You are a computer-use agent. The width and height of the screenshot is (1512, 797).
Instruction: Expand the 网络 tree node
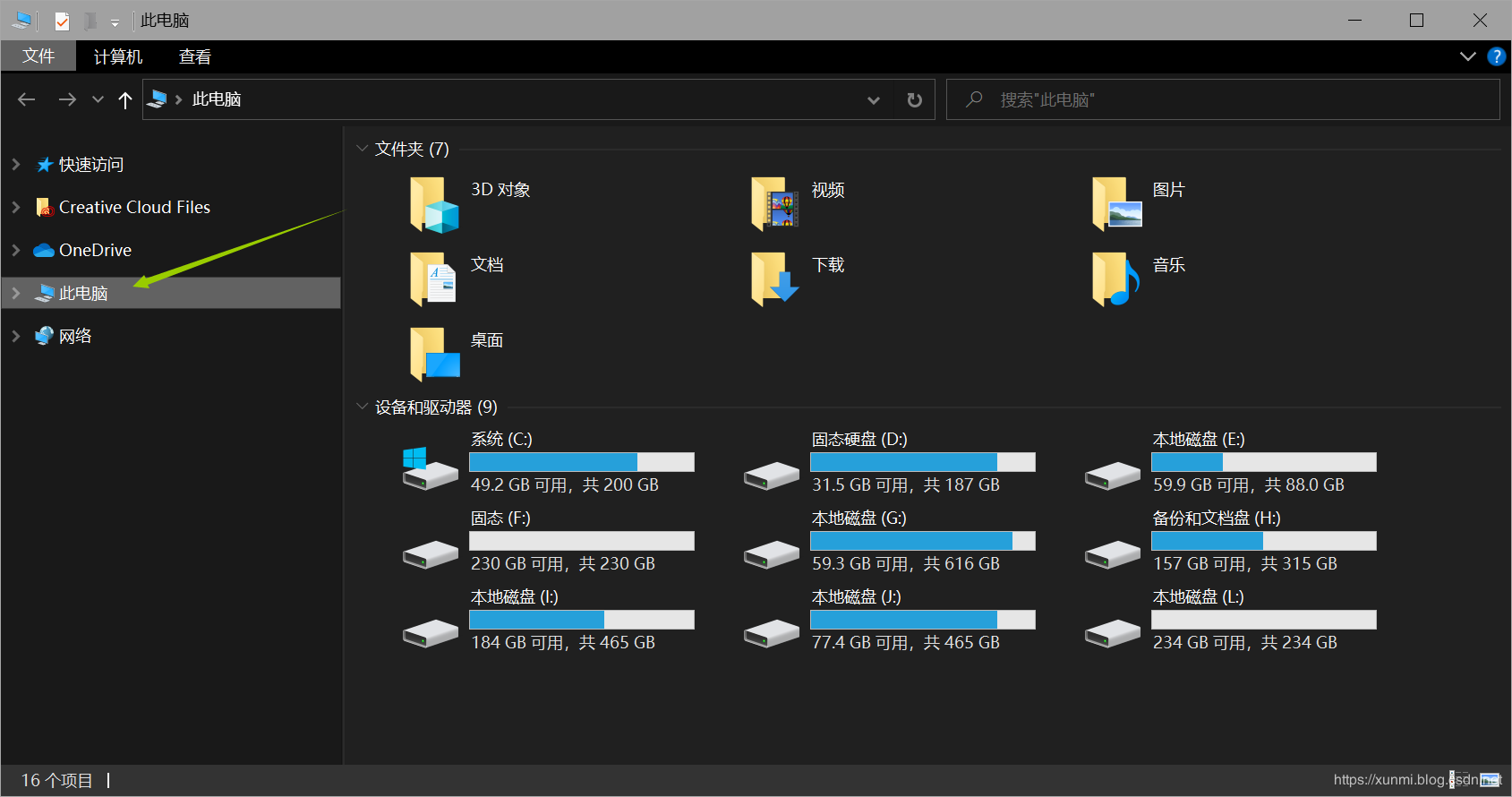[16, 336]
